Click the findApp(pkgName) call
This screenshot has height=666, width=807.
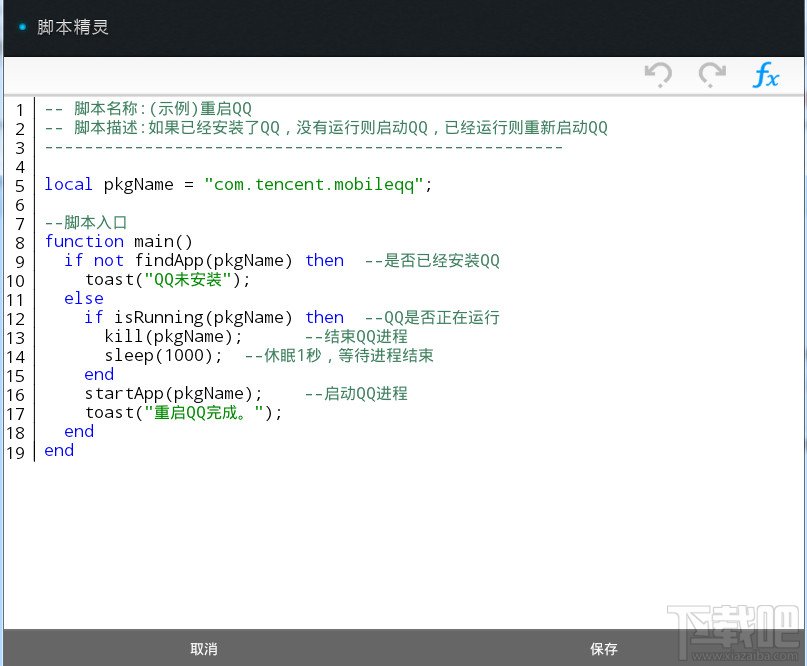pyautogui.click(x=213, y=260)
